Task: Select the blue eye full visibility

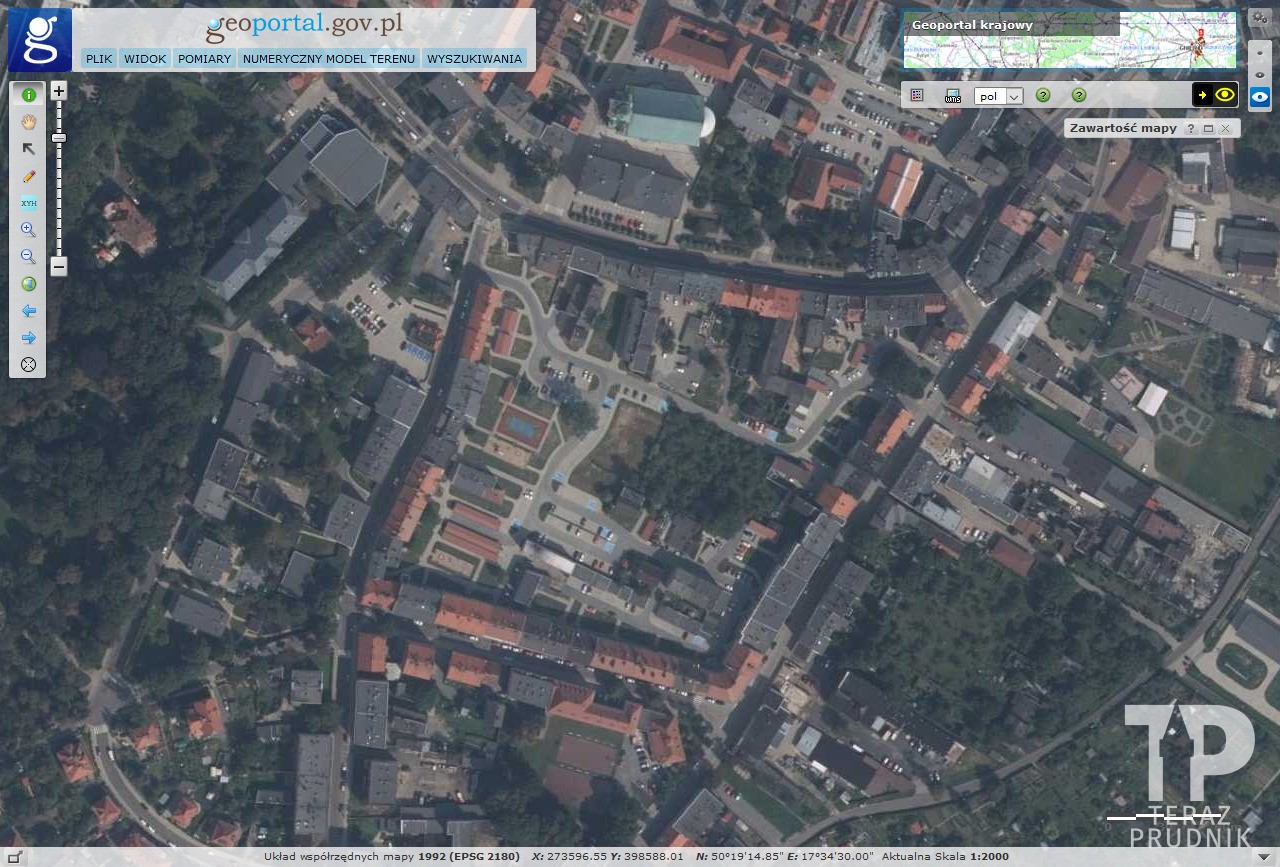Action: click(x=1260, y=98)
